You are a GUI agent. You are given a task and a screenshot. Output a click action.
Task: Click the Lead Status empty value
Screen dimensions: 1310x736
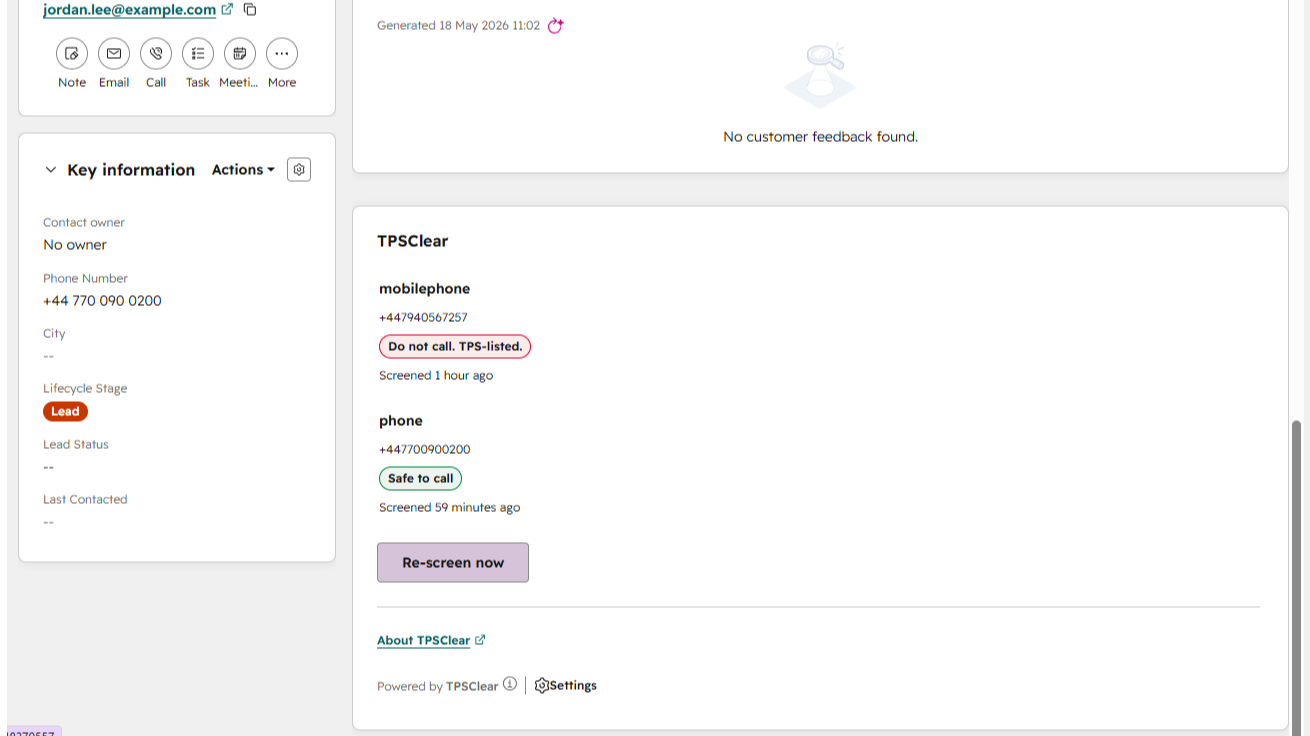[49, 467]
